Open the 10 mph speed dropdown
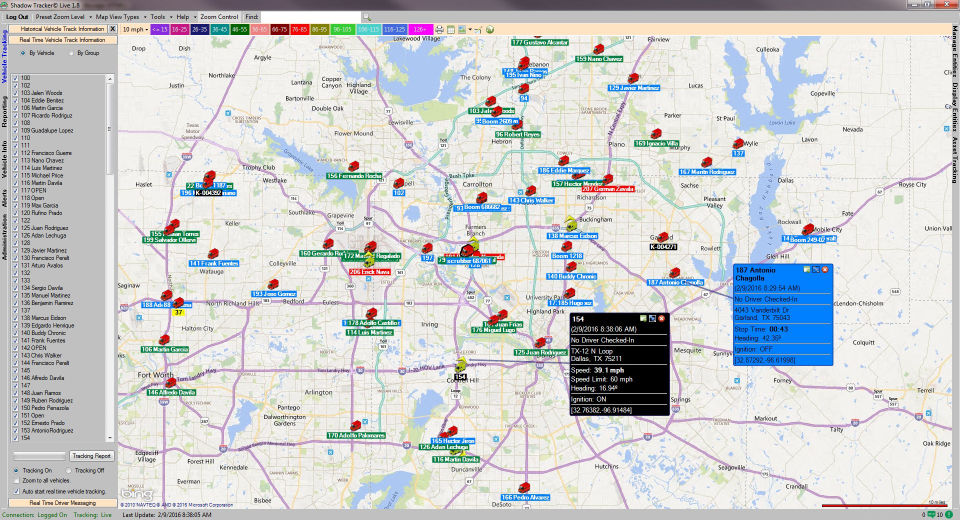This screenshot has width=960, height=520. tap(135, 30)
